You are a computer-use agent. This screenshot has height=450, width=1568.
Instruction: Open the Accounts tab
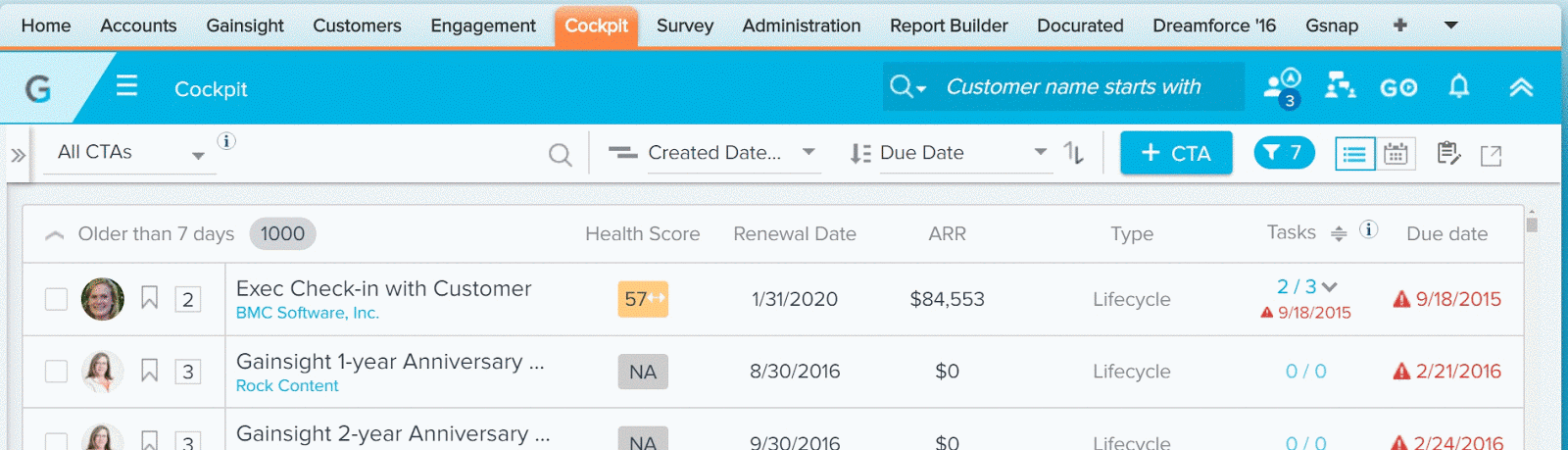point(138,25)
